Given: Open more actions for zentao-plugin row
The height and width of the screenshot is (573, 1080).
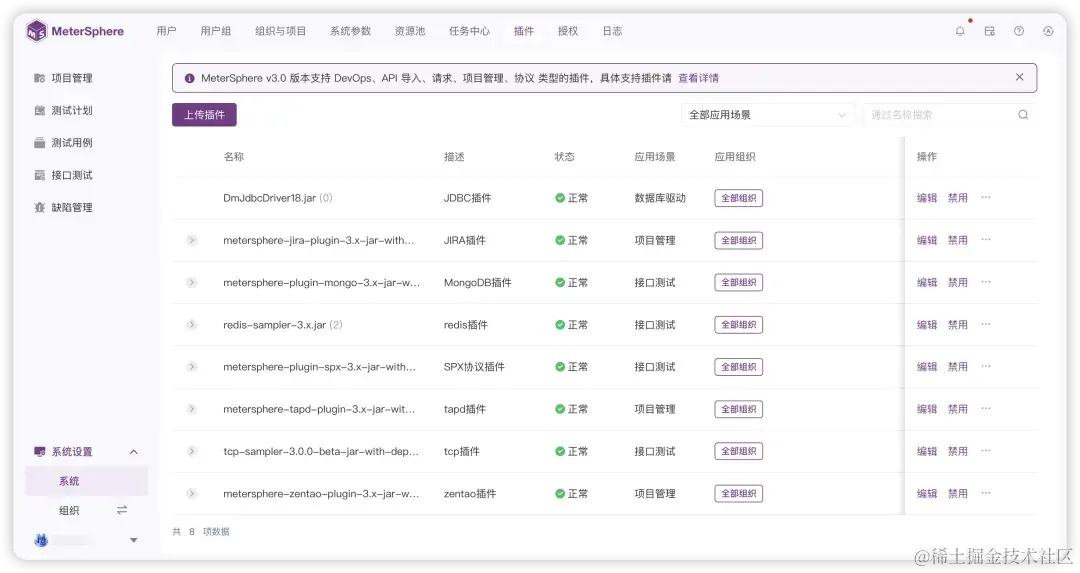Looking at the screenshot, I should (x=986, y=493).
